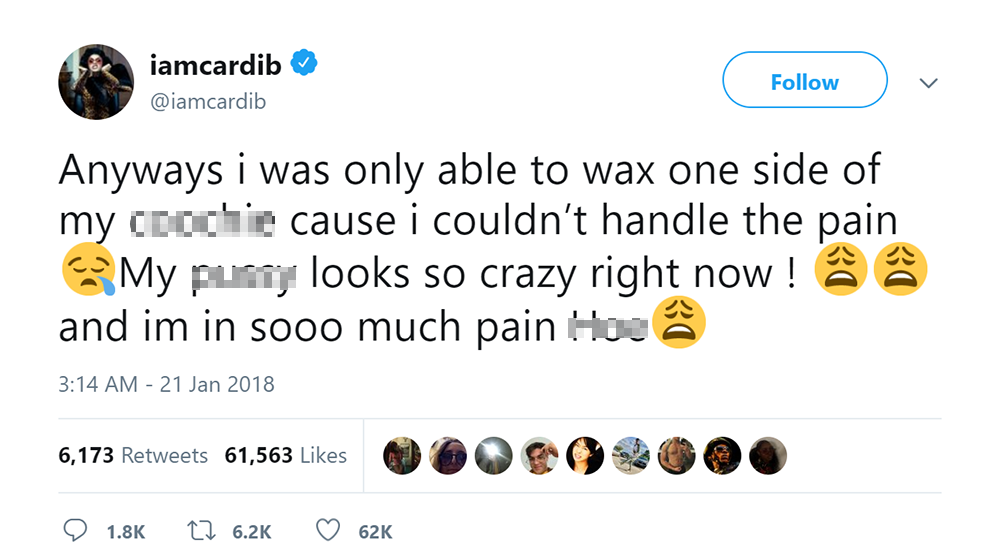Like the tweet with the heart icon
This screenshot has height=560, width=1000.
tap(327, 531)
